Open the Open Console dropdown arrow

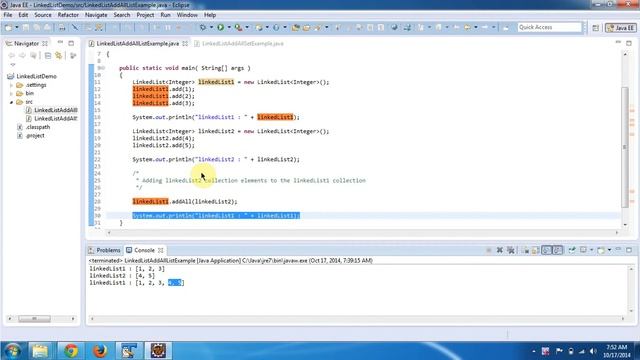point(609,250)
